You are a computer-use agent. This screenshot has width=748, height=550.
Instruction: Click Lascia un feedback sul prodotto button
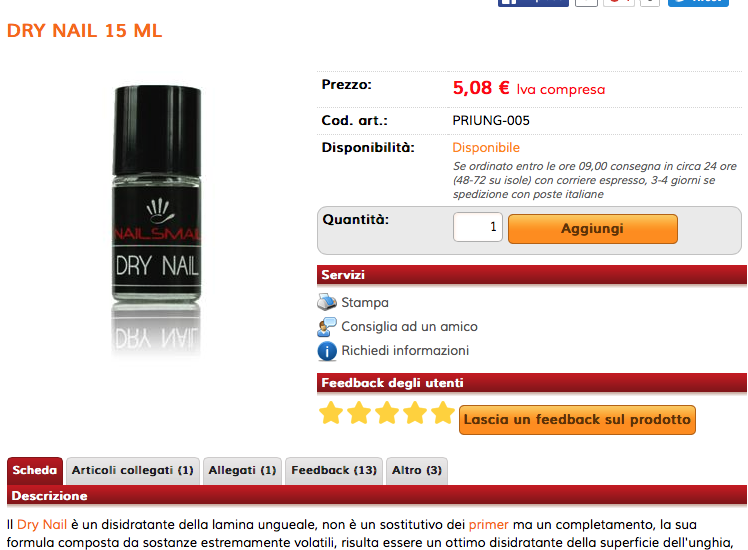tap(577, 420)
